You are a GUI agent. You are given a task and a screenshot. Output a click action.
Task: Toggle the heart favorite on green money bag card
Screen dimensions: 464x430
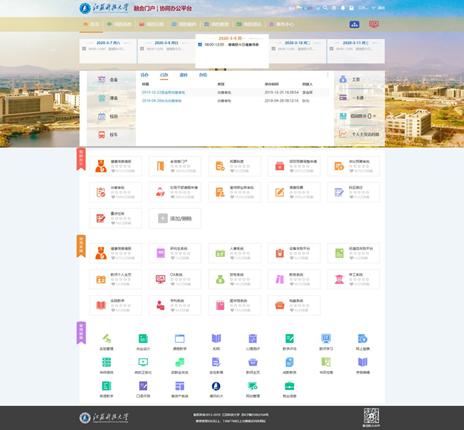pyautogui.click(x=232, y=284)
